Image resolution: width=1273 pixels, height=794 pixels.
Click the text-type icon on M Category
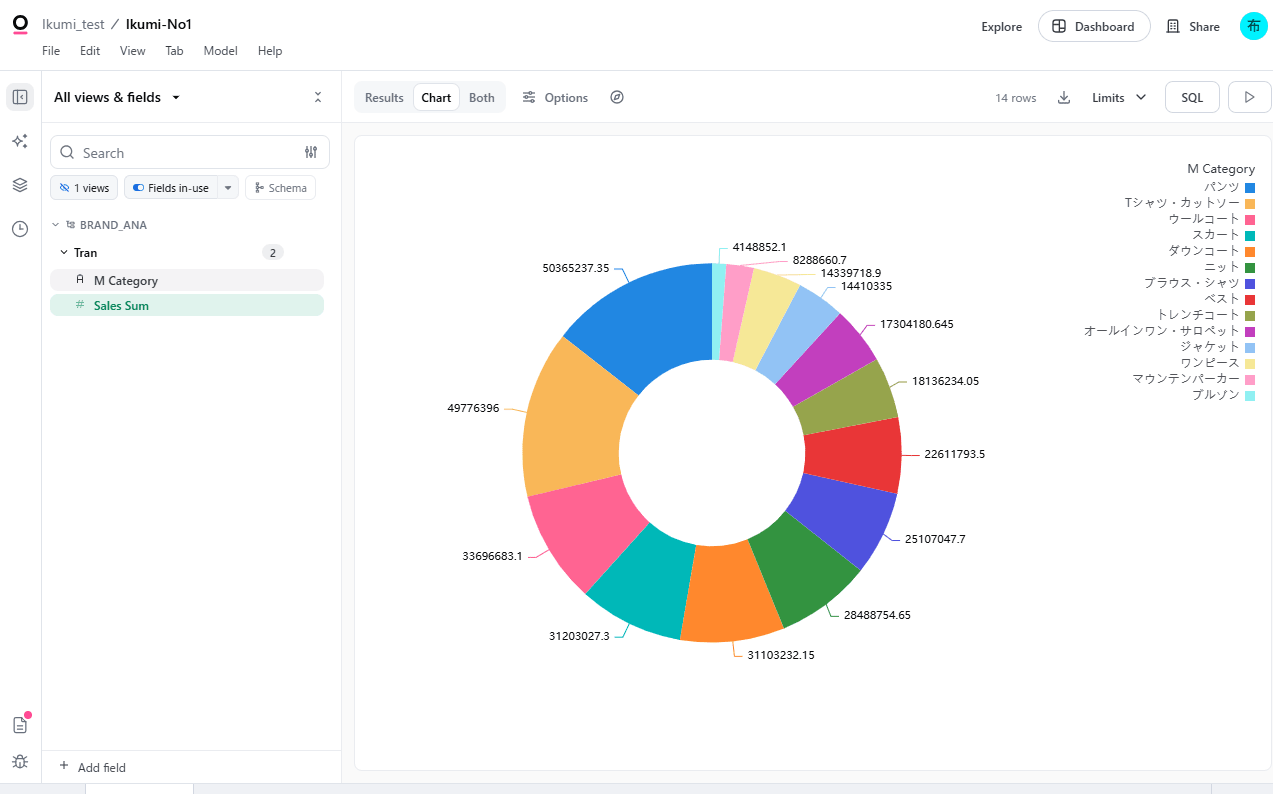point(80,280)
